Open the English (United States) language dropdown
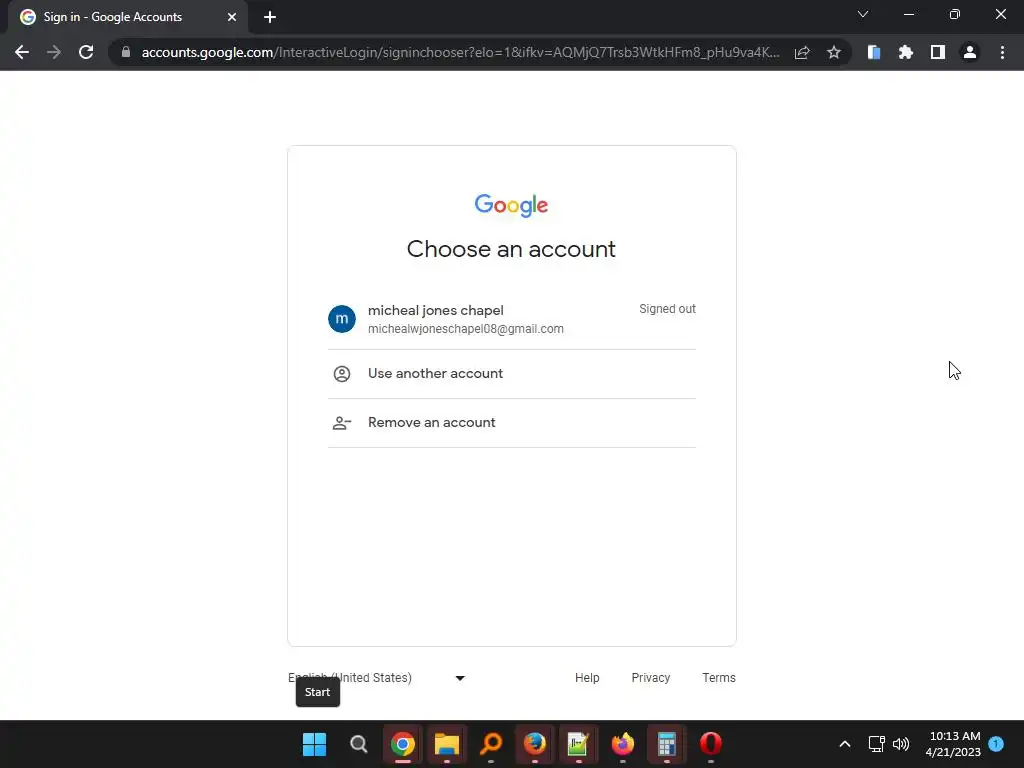This screenshot has width=1024, height=768. (377, 678)
